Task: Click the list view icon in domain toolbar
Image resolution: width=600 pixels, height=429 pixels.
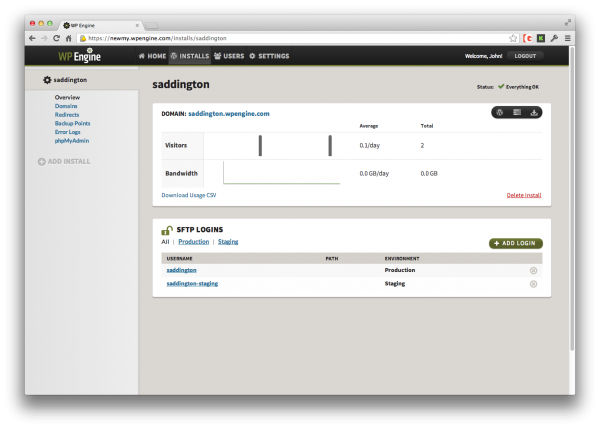Action: point(517,113)
